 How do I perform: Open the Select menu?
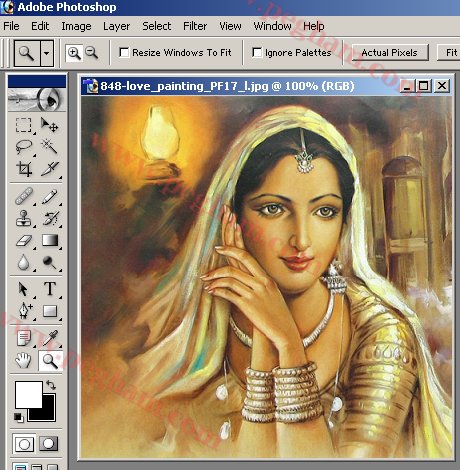156,26
